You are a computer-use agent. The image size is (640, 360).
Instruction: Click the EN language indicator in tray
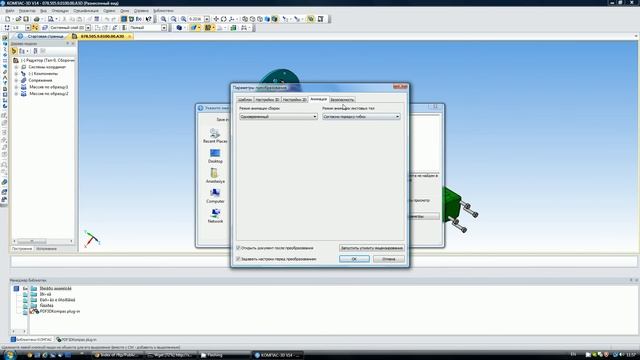point(573,354)
